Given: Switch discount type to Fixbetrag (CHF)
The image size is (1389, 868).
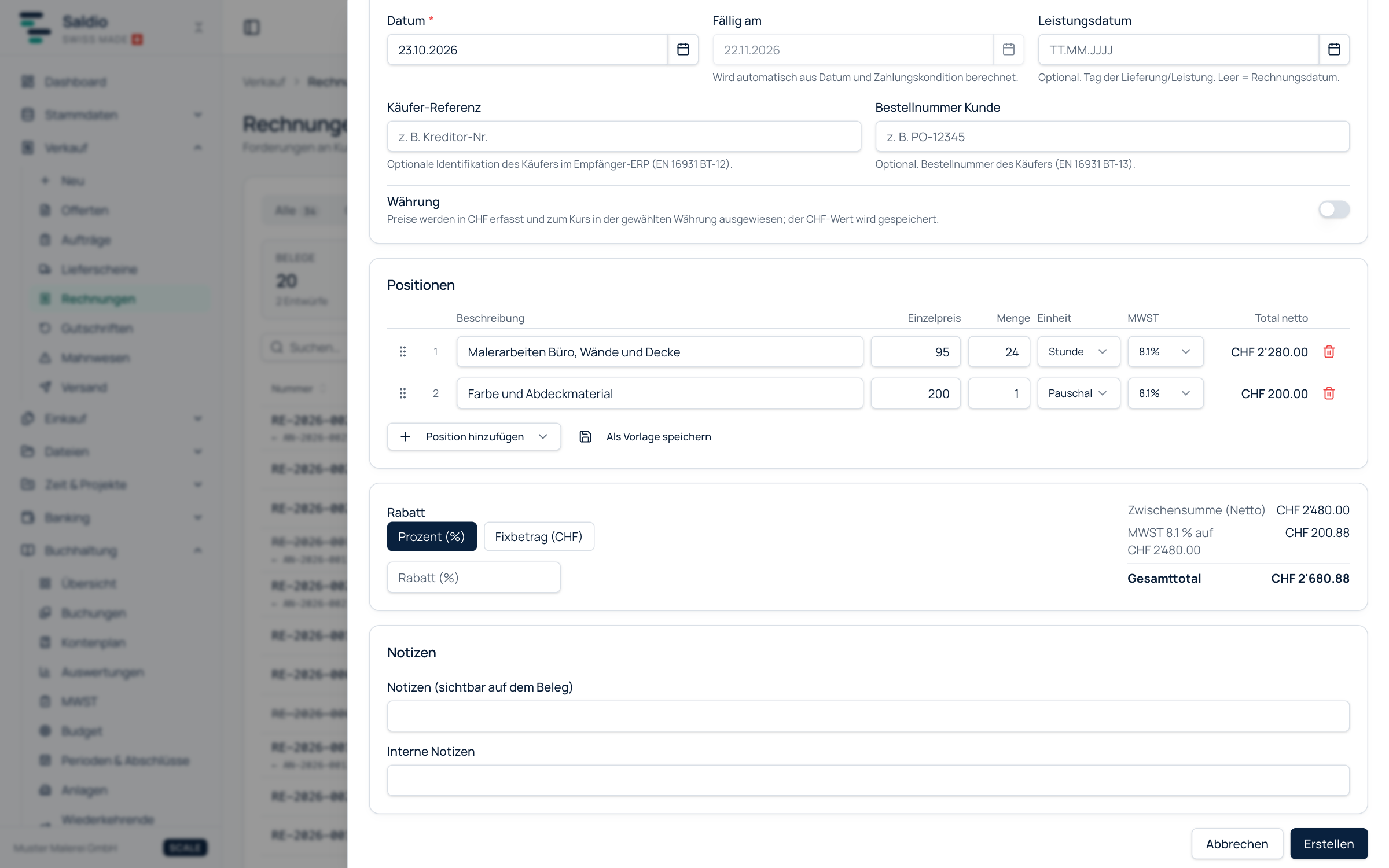Looking at the screenshot, I should pyautogui.click(x=539, y=536).
